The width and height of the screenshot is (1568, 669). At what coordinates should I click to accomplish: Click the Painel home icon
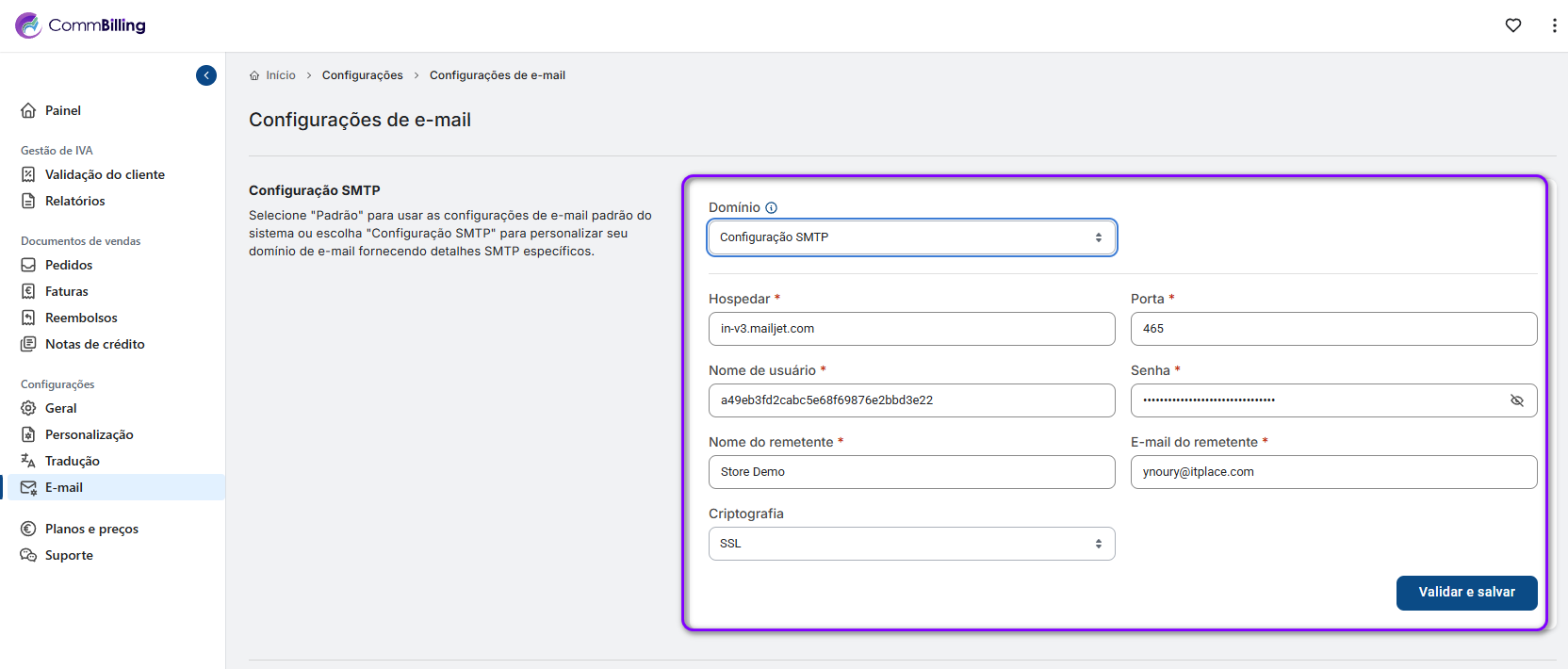[x=29, y=110]
